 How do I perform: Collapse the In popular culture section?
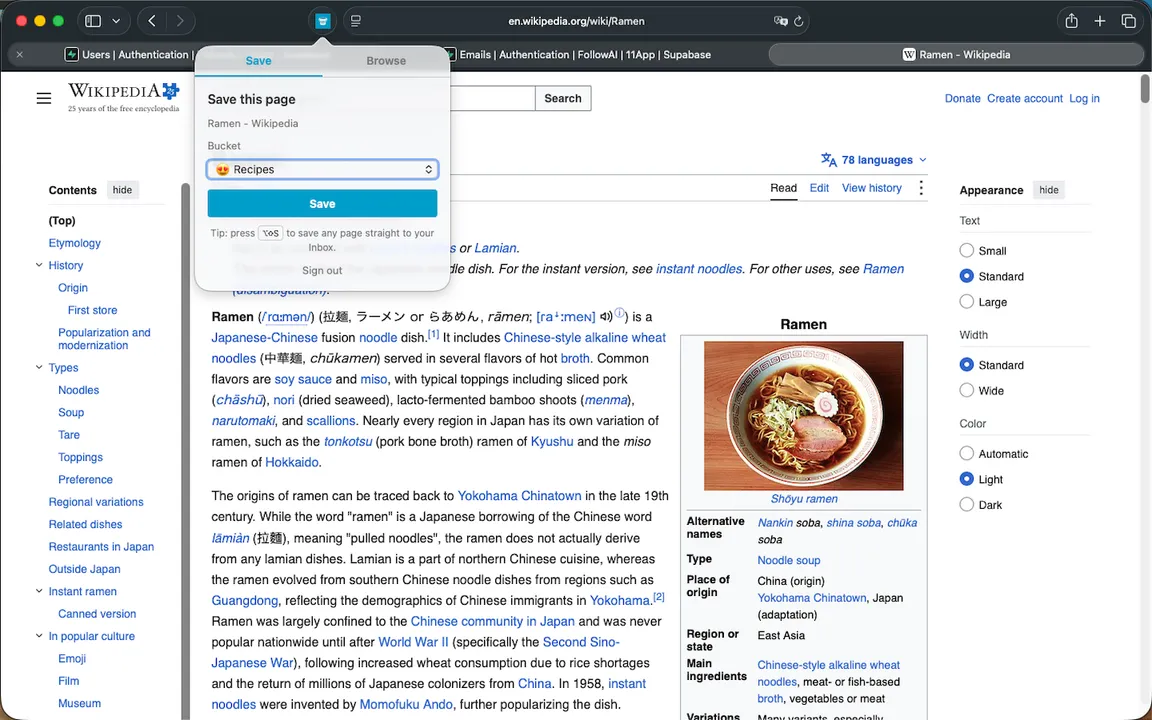[39, 636]
